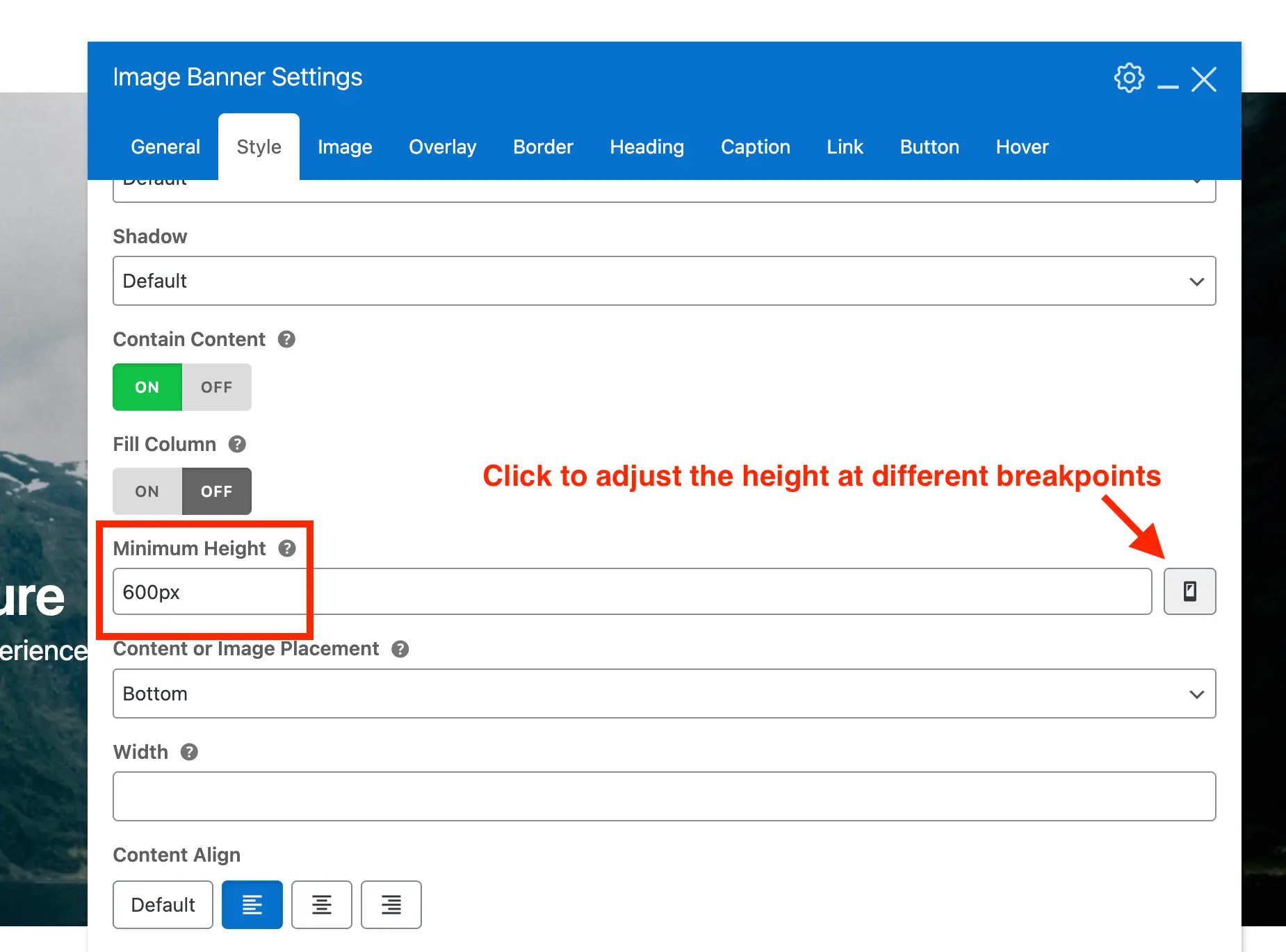Screen dimensions: 1286x952
Task: Turn Contain Content OFF
Action: [x=216, y=387]
